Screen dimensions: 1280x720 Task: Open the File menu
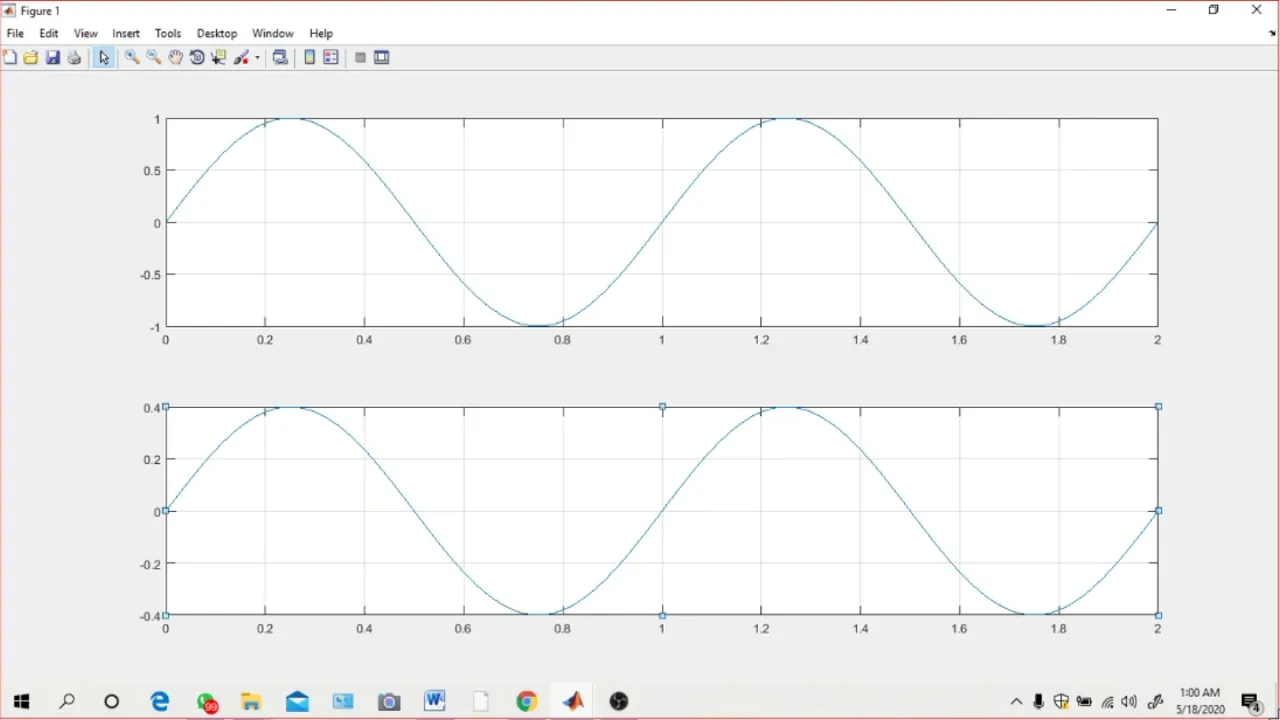coord(15,33)
